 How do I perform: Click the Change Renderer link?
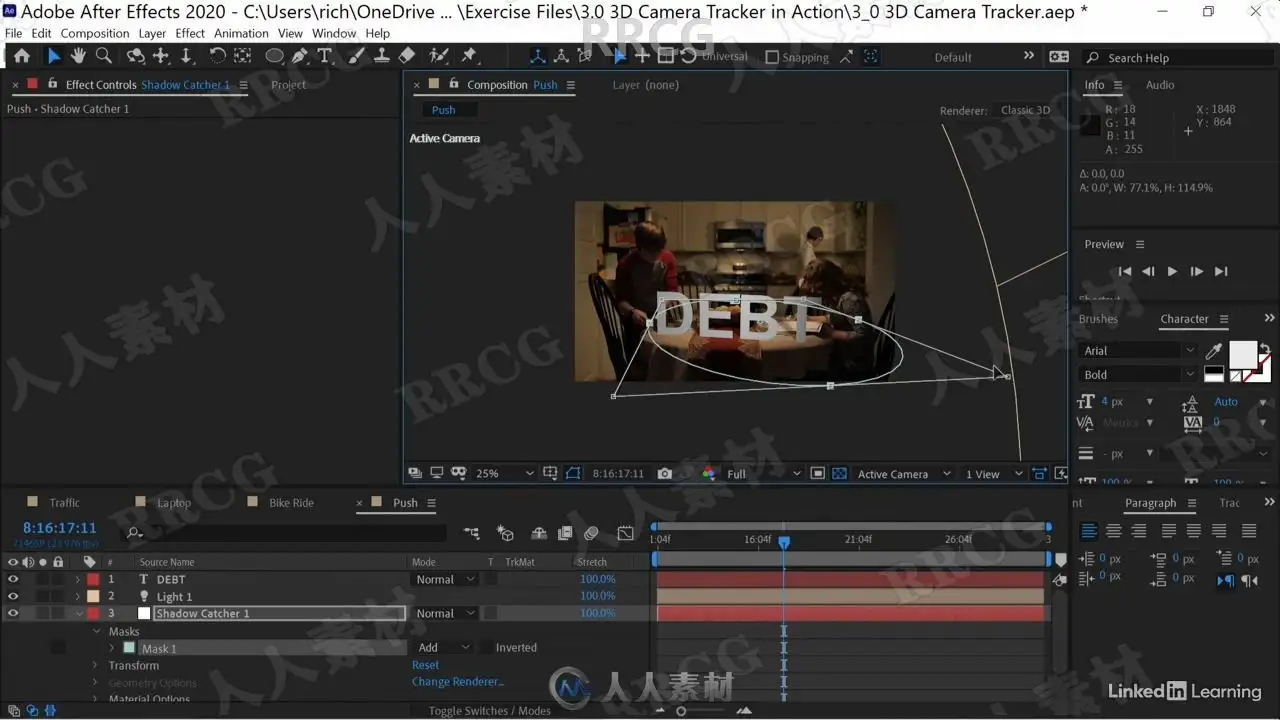click(458, 682)
